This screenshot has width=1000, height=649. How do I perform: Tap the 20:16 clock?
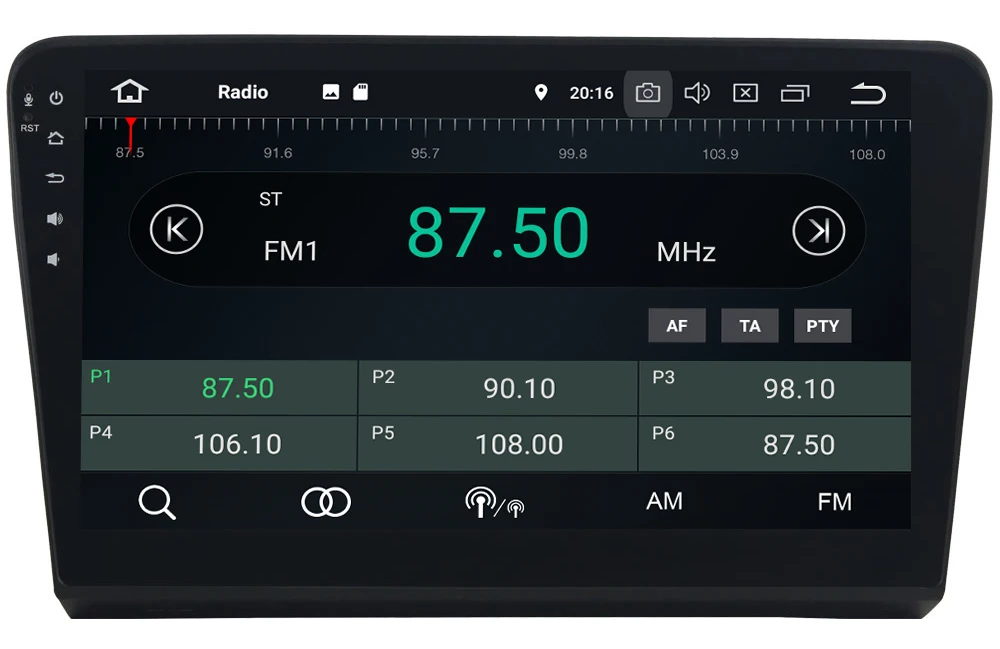tap(591, 93)
